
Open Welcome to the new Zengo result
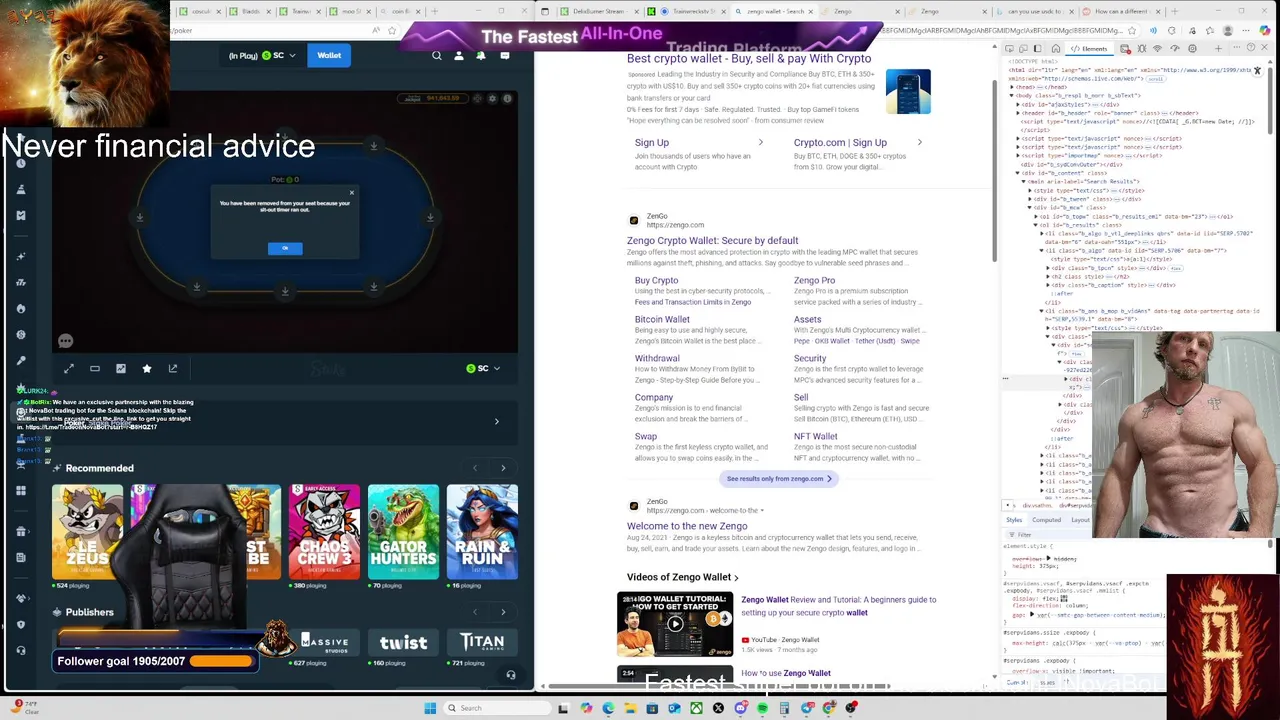[687, 526]
